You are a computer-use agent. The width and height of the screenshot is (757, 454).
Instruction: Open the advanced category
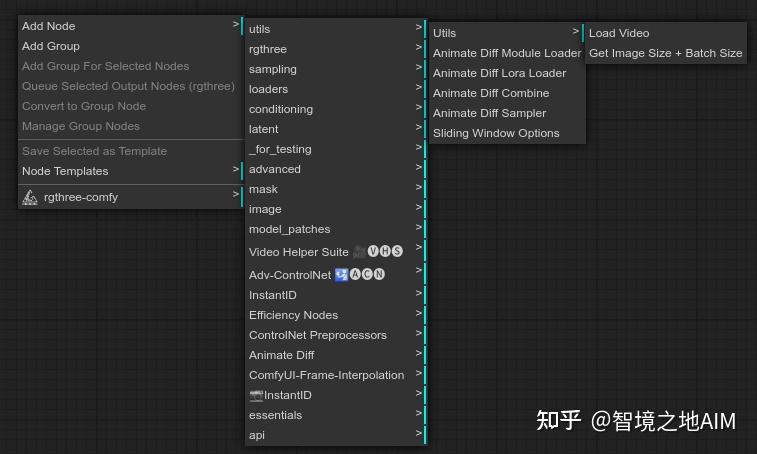point(336,169)
